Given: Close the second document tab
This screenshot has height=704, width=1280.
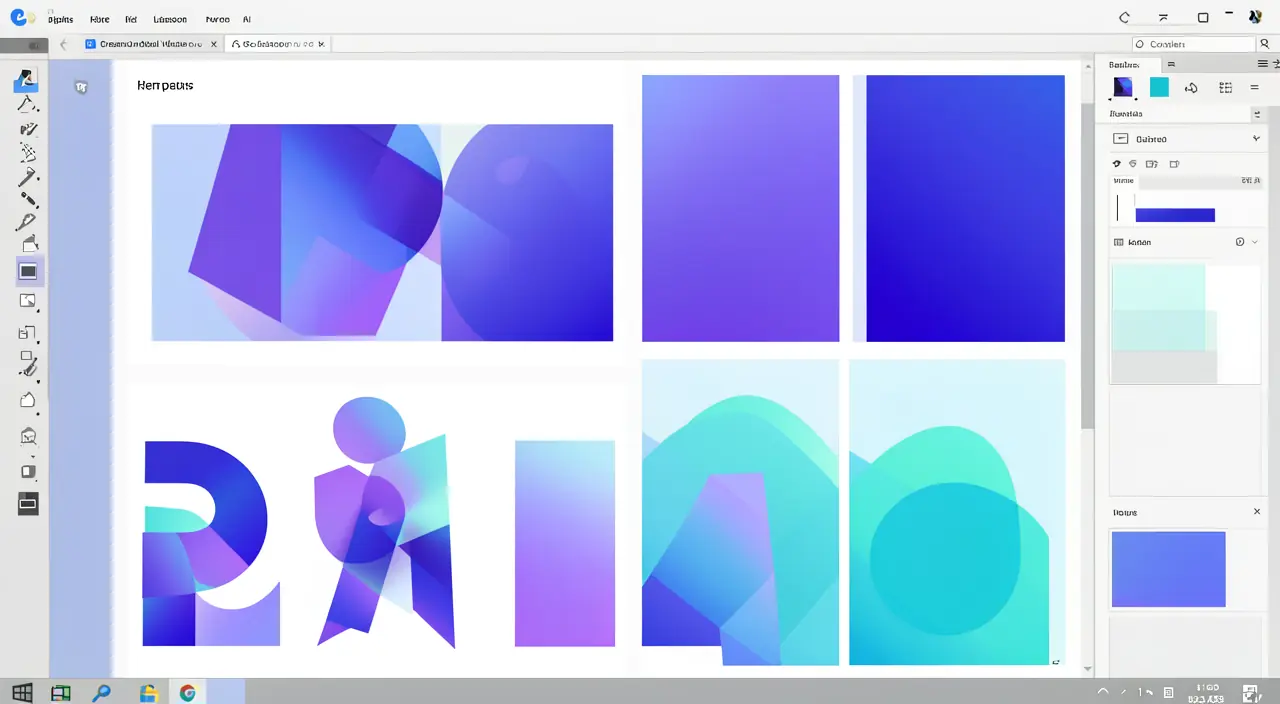Looking at the screenshot, I should [323, 44].
